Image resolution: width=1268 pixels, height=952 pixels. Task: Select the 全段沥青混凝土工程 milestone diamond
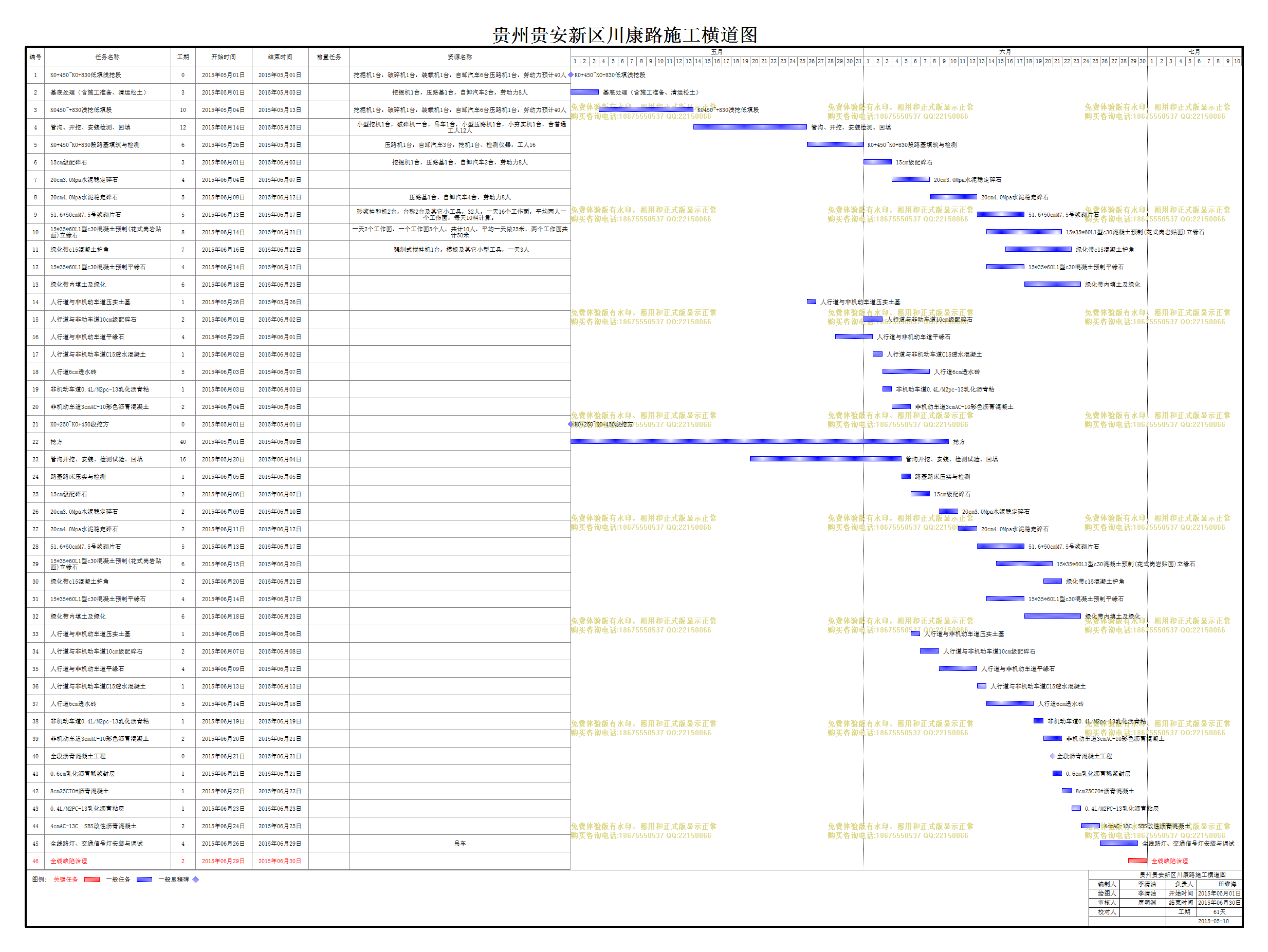pyautogui.click(x=1053, y=757)
